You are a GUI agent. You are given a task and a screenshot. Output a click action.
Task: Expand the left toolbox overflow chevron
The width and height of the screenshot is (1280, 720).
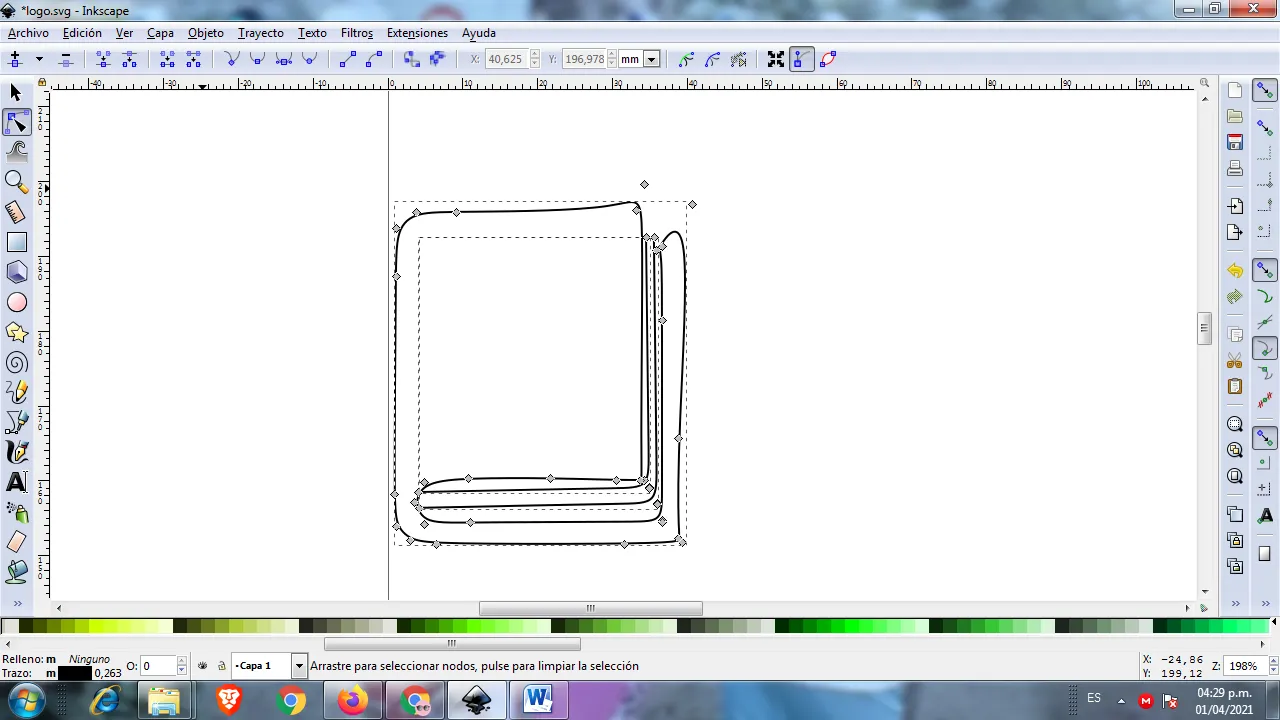tap(16, 604)
